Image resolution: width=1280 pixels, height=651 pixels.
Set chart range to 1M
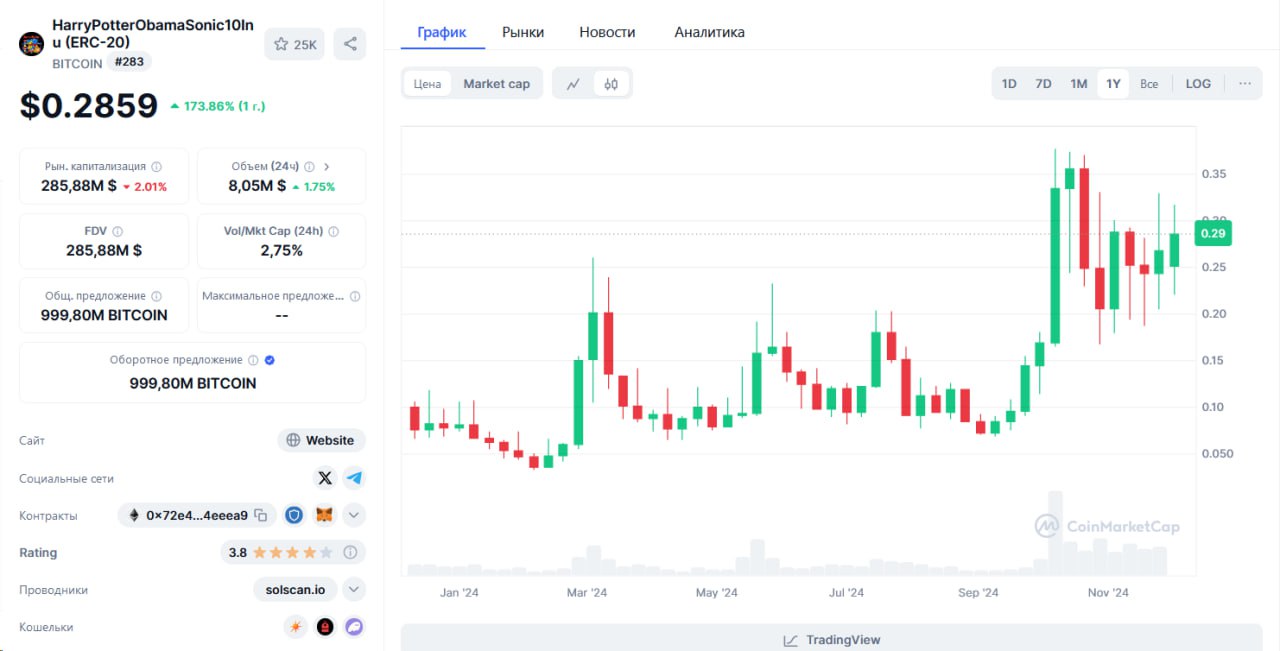click(x=1078, y=84)
